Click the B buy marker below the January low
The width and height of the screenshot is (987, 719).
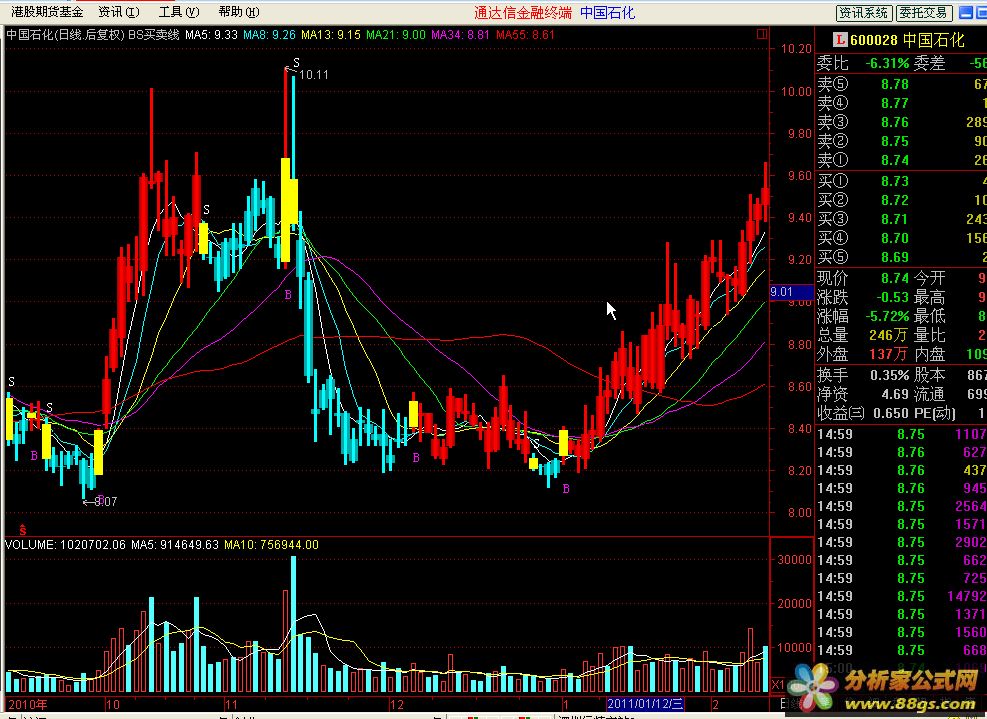coord(566,489)
